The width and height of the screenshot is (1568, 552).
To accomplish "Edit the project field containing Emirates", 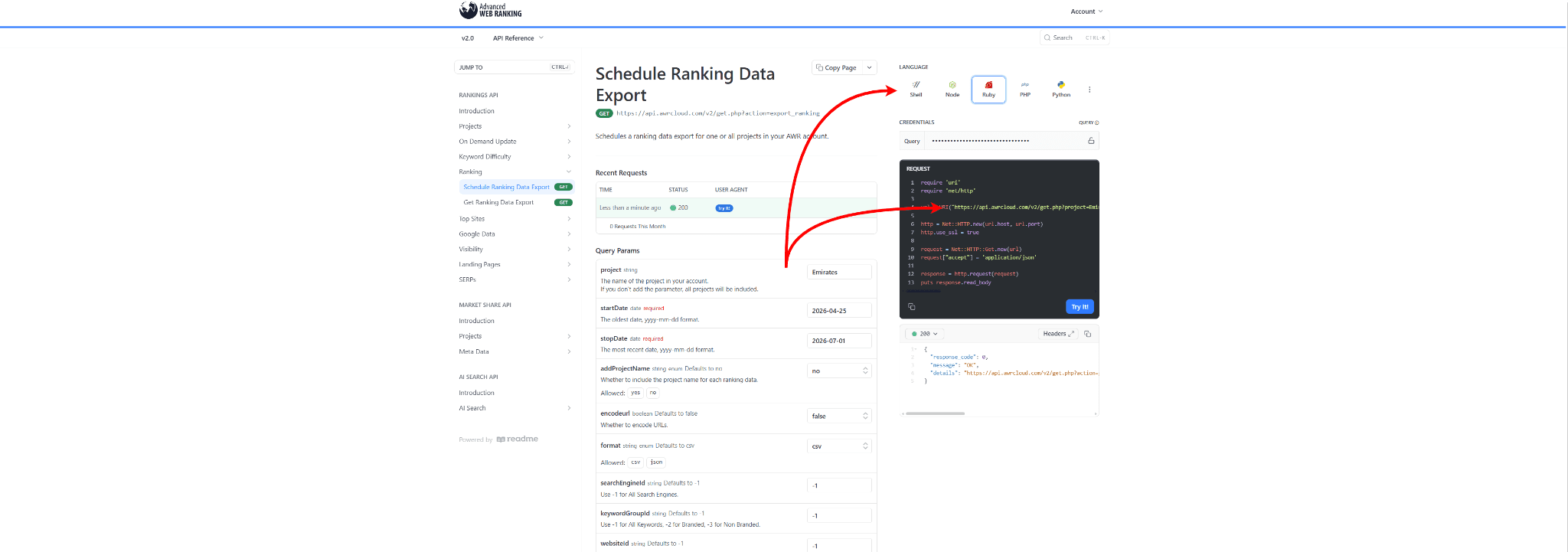I will click(839, 273).
